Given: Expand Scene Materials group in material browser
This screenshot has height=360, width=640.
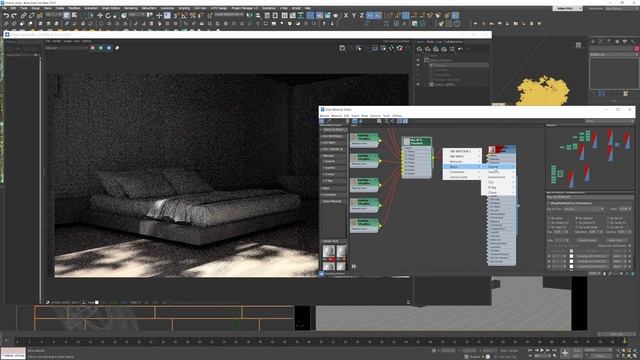Looking at the screenshot, I should point(333,201).
